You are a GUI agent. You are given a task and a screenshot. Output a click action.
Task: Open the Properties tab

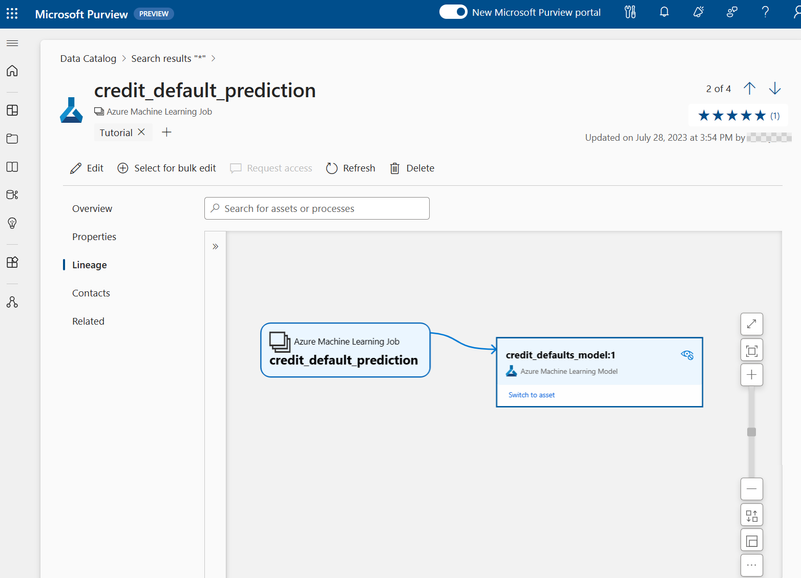coord(94,237)
